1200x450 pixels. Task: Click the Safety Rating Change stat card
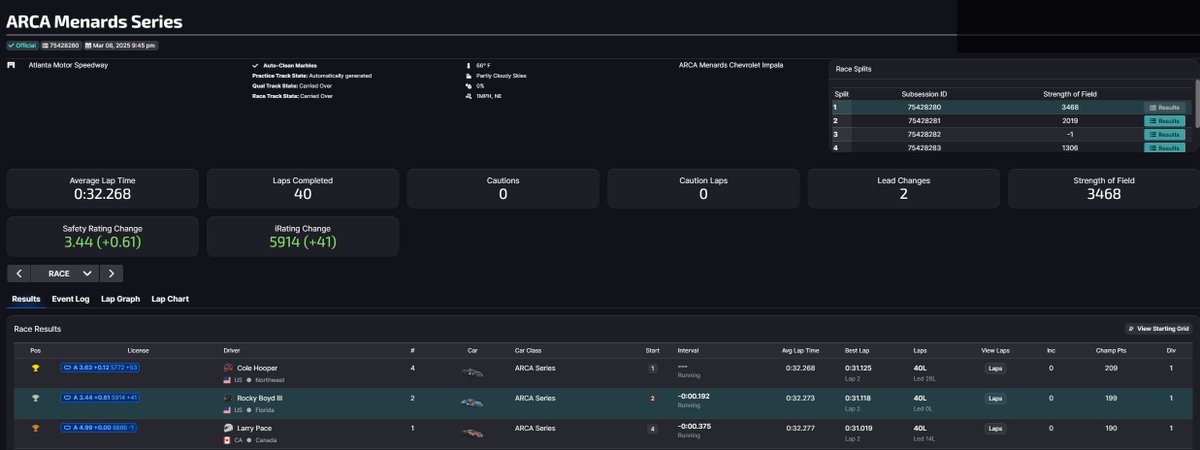pos(102,237)
